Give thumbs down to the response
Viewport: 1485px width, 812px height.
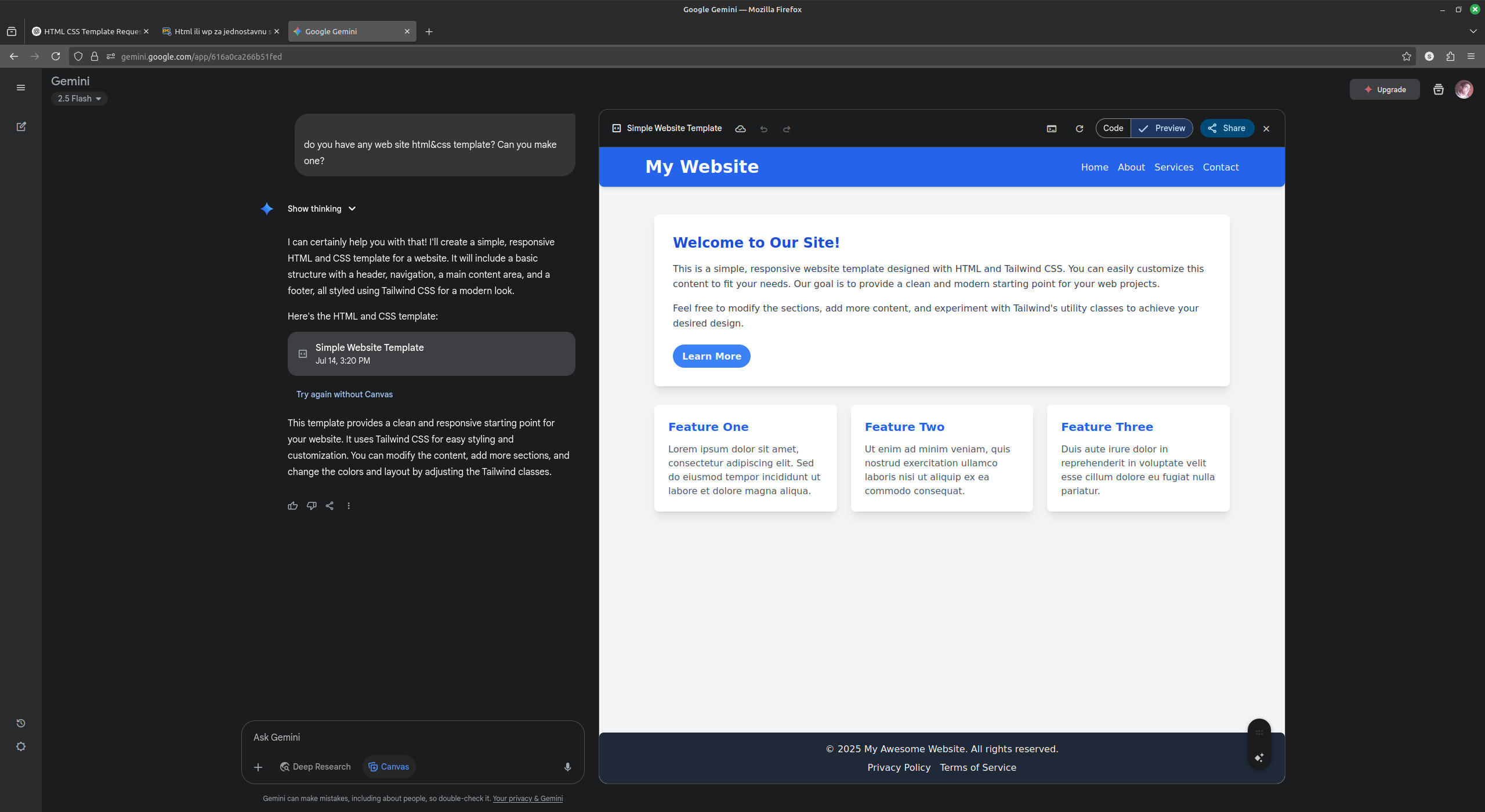(x=312, y=506)
